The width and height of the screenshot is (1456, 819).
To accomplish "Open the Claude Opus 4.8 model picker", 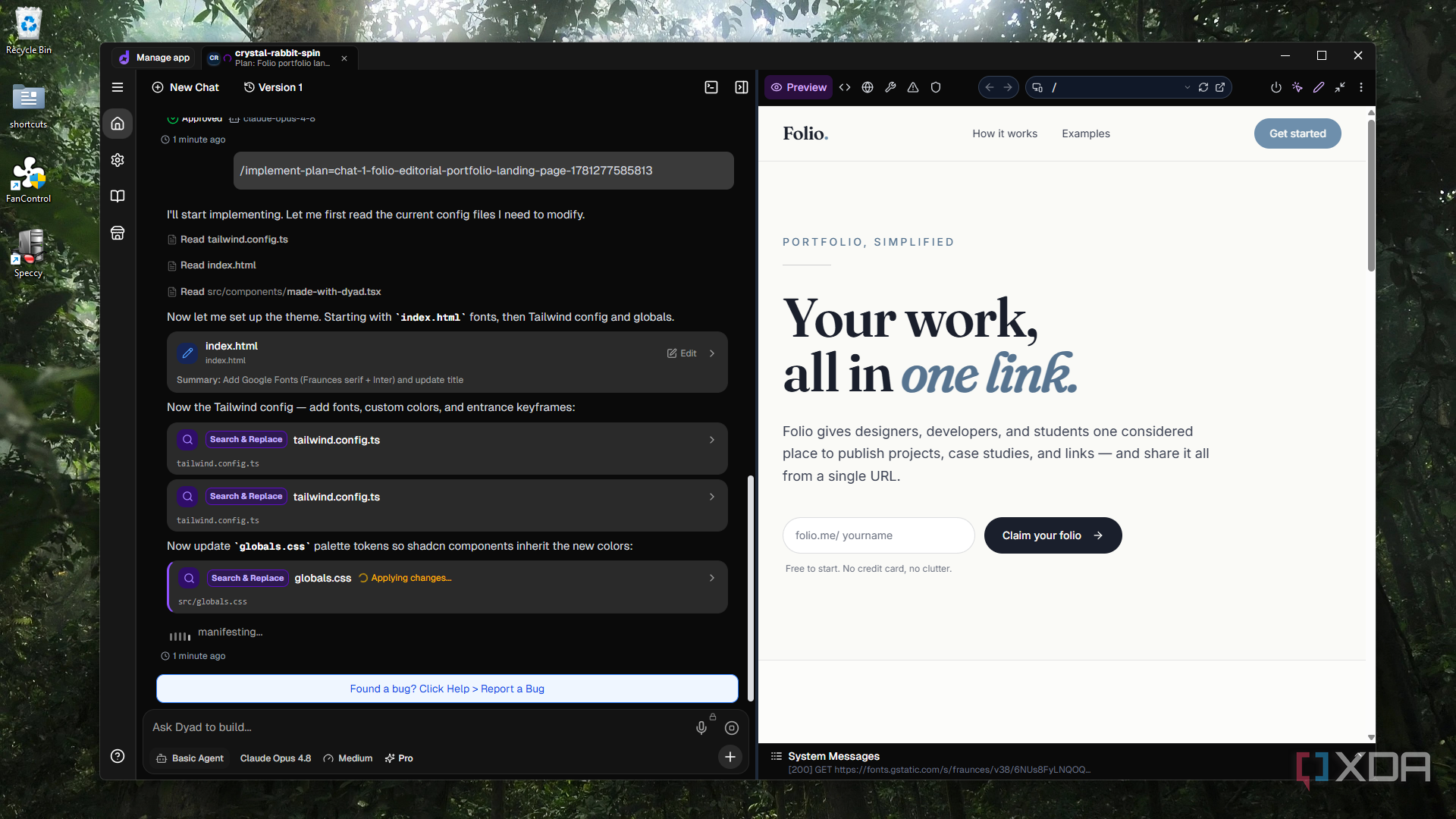I will click(275, 758).
